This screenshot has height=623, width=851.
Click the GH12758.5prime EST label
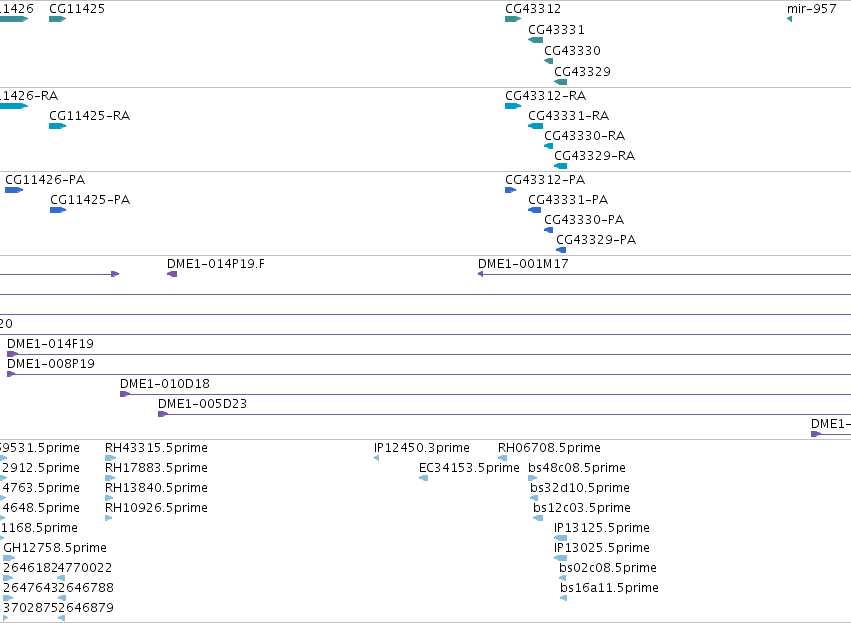(x=55, y=548)
